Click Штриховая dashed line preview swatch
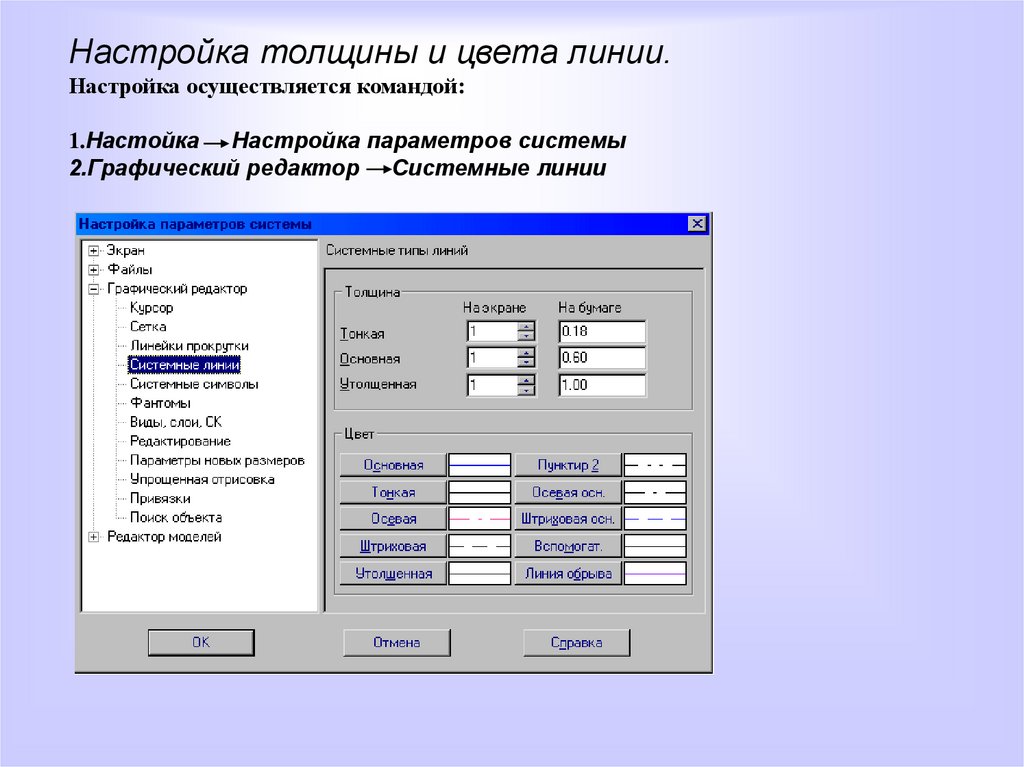Viewport: 1024px width, 767px height. point(479,546)
